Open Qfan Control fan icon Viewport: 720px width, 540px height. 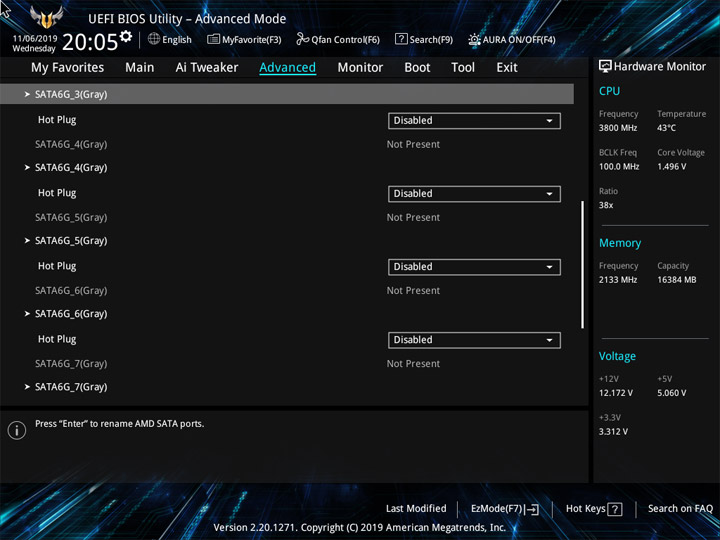pos(302,39)
